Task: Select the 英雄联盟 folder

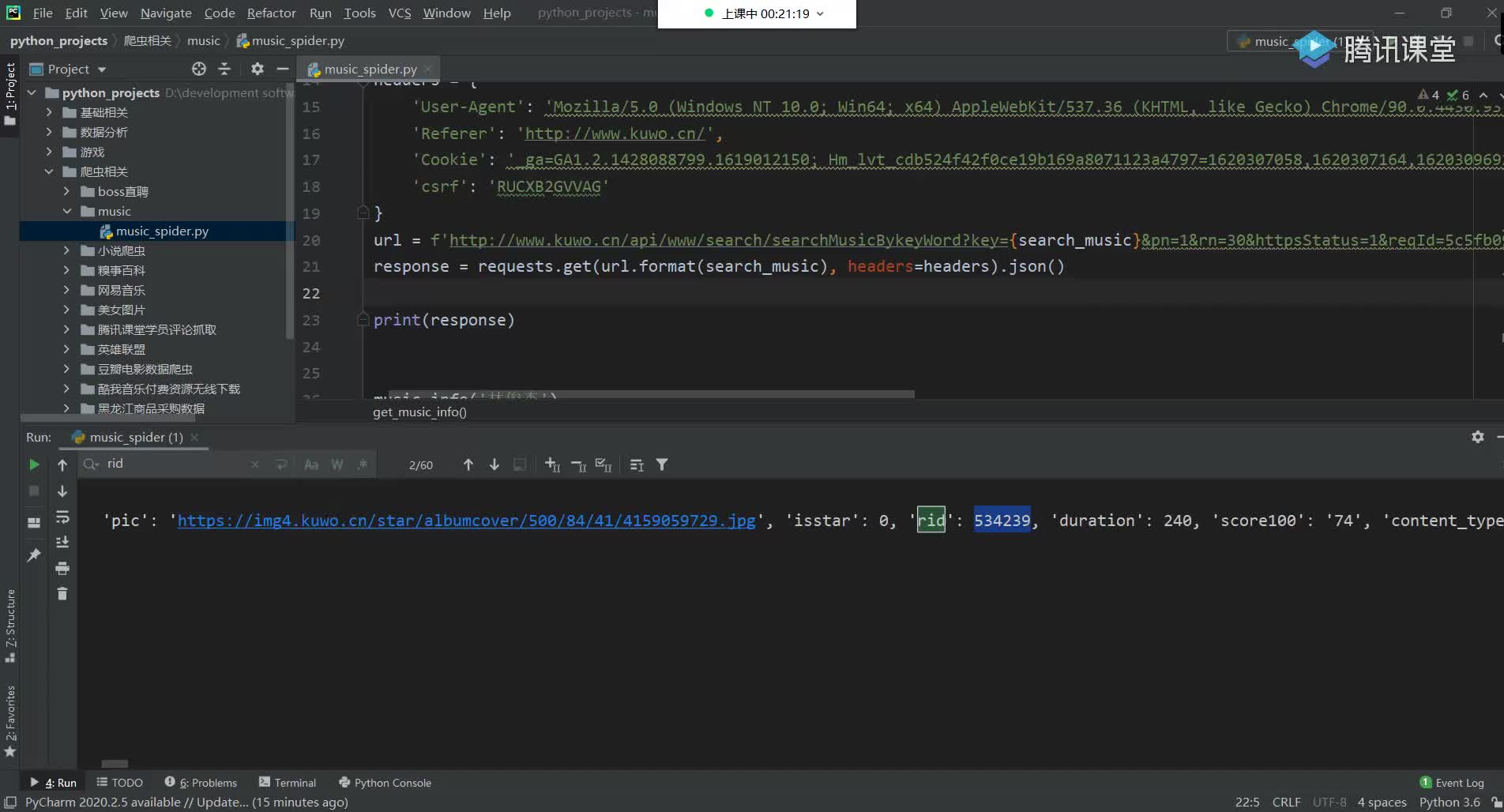Action: click(121, 349)
